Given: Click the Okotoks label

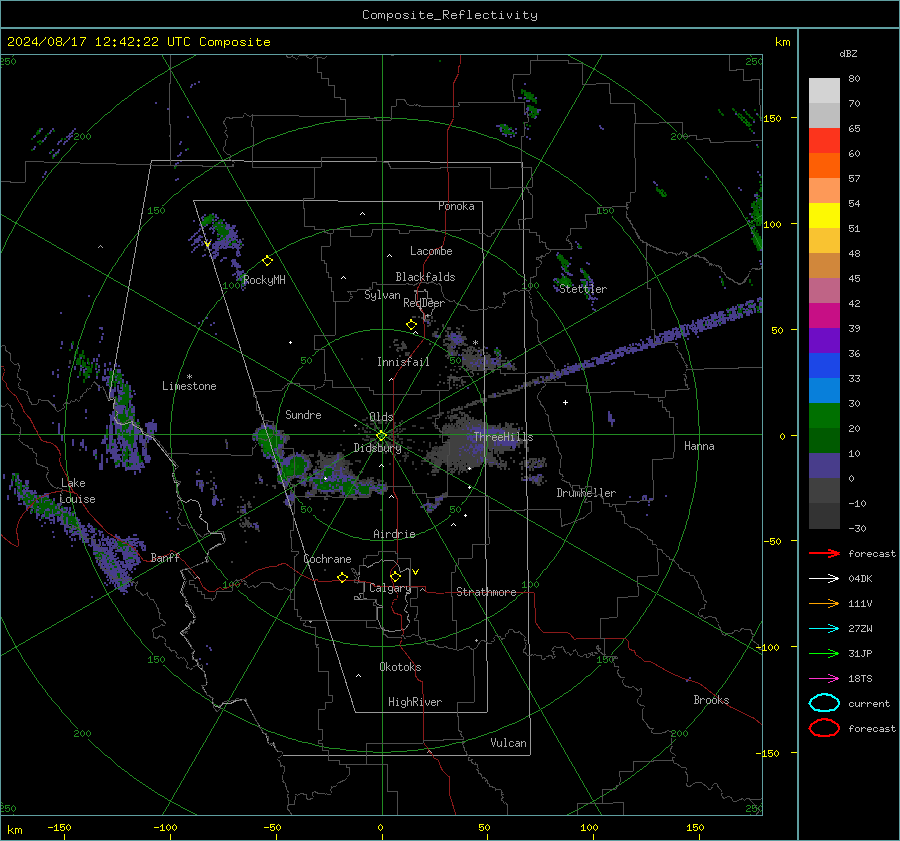Looking at the screenshot, I should click(400, 667).
